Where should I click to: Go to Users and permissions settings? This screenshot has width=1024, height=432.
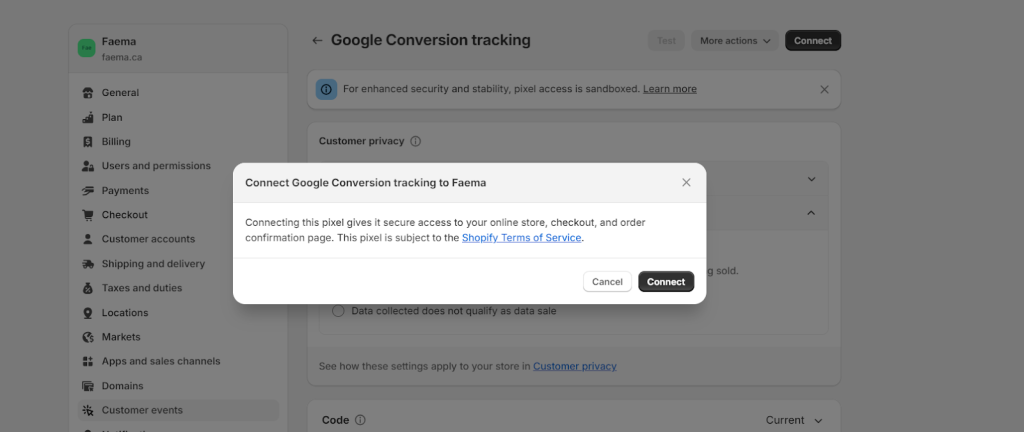click(x=156, y=166)
